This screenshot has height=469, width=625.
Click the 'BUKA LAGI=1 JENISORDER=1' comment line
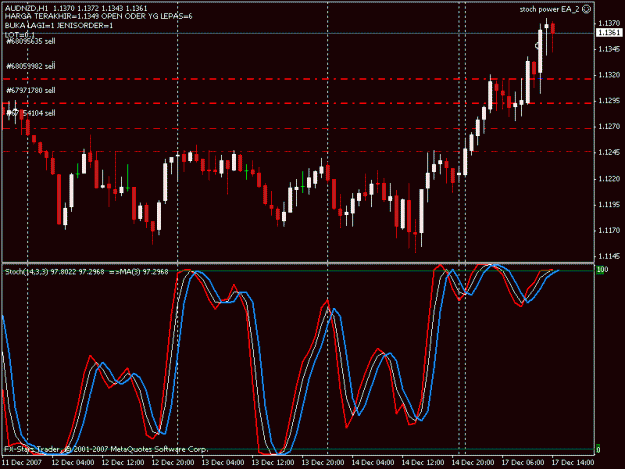pos(59,26)
